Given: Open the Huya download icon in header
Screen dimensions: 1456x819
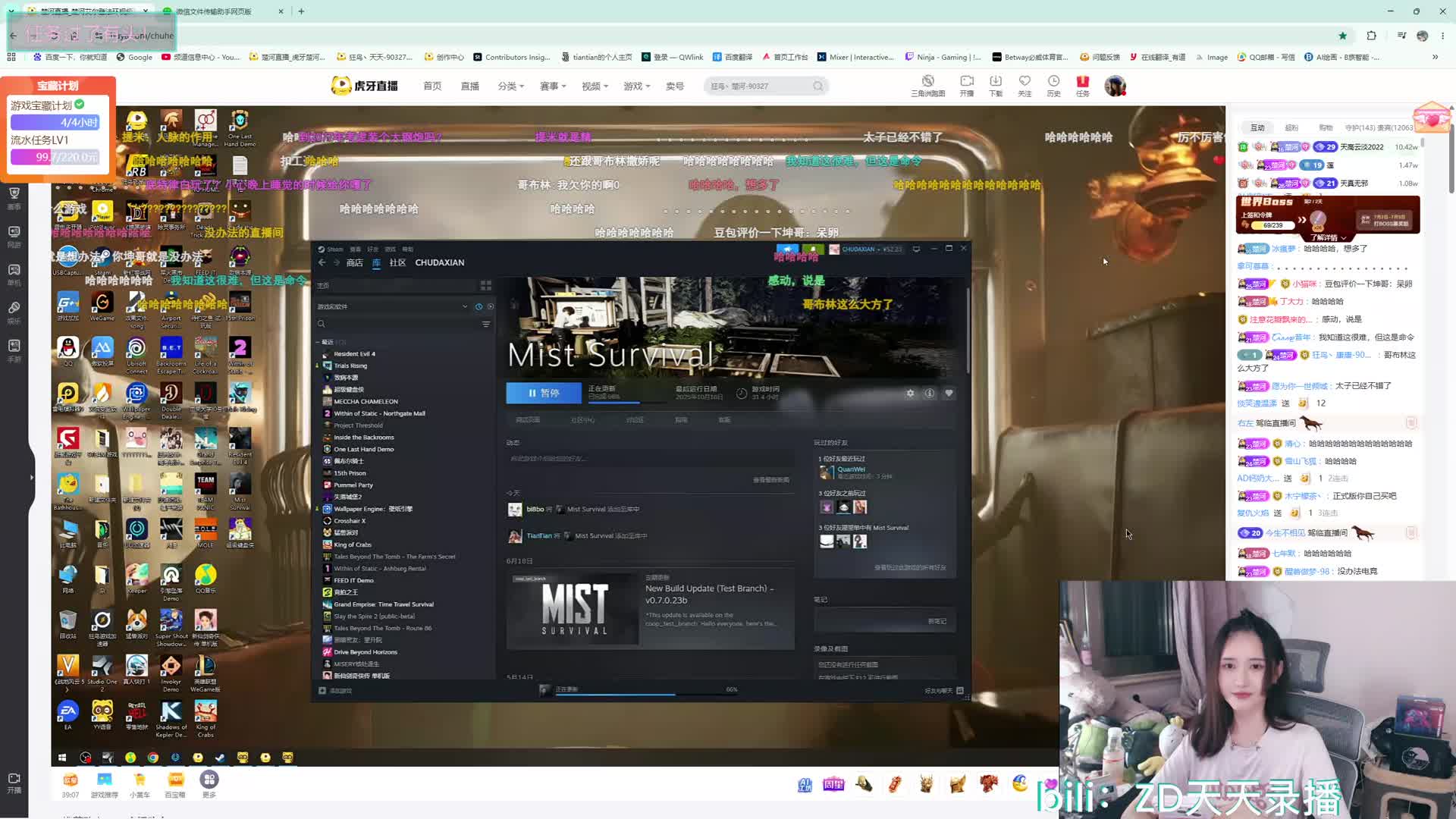Looking at the screenshot, I should [x=996, y=86].
